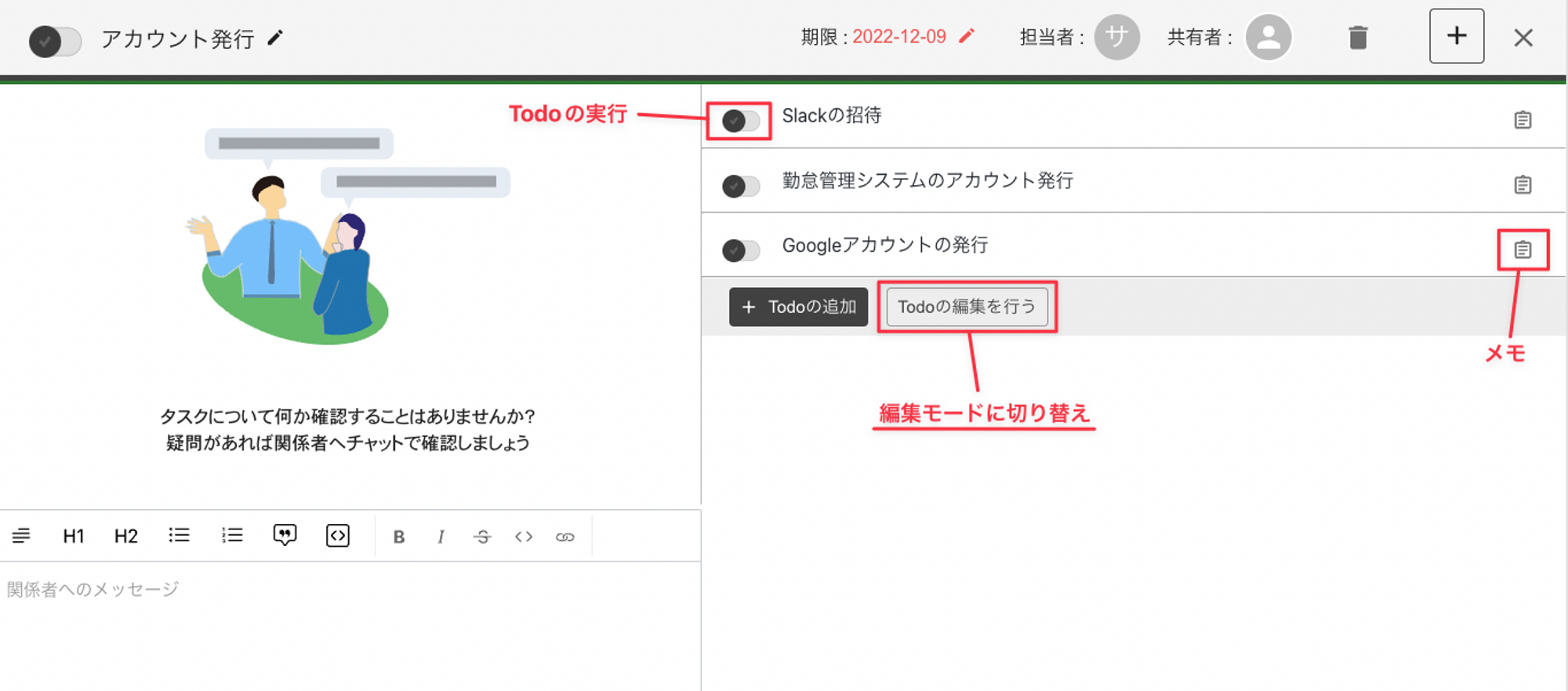This screenshot has height=691, width=1568.
Task: Mark Googleアカウントの発行 todo as done
Action: click(x=740, y=251)
